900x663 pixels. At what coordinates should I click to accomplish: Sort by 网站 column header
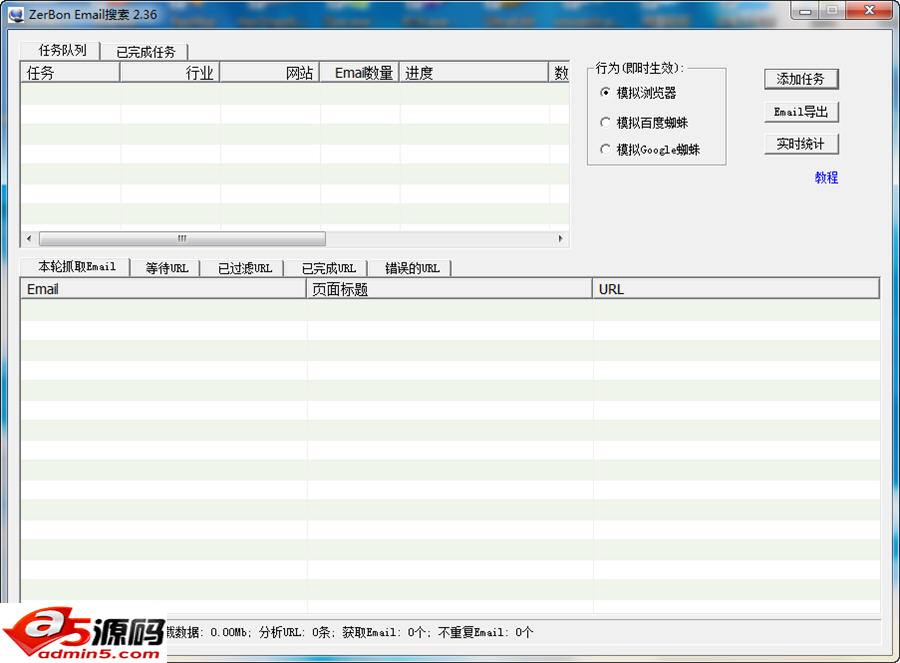coord(270,72)
